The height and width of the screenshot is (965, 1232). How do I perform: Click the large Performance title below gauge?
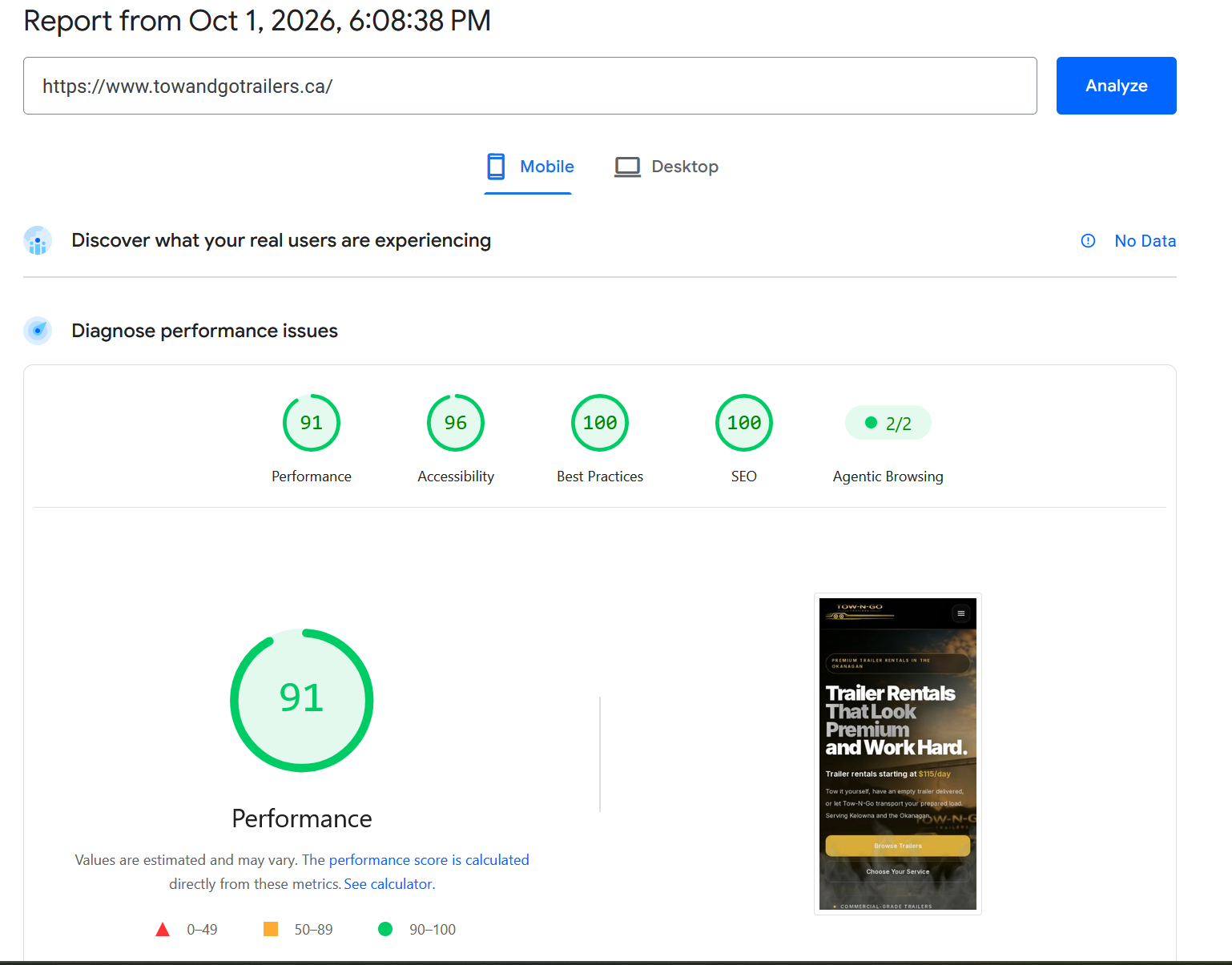point(302,818)
